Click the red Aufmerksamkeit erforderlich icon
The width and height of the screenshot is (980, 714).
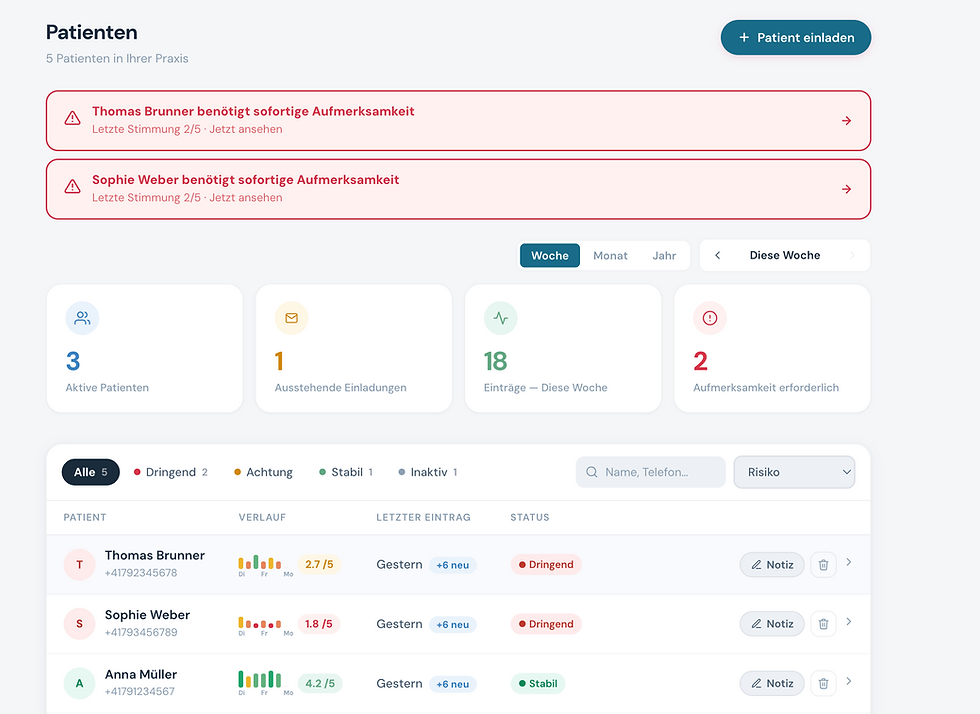coord(709,318)
